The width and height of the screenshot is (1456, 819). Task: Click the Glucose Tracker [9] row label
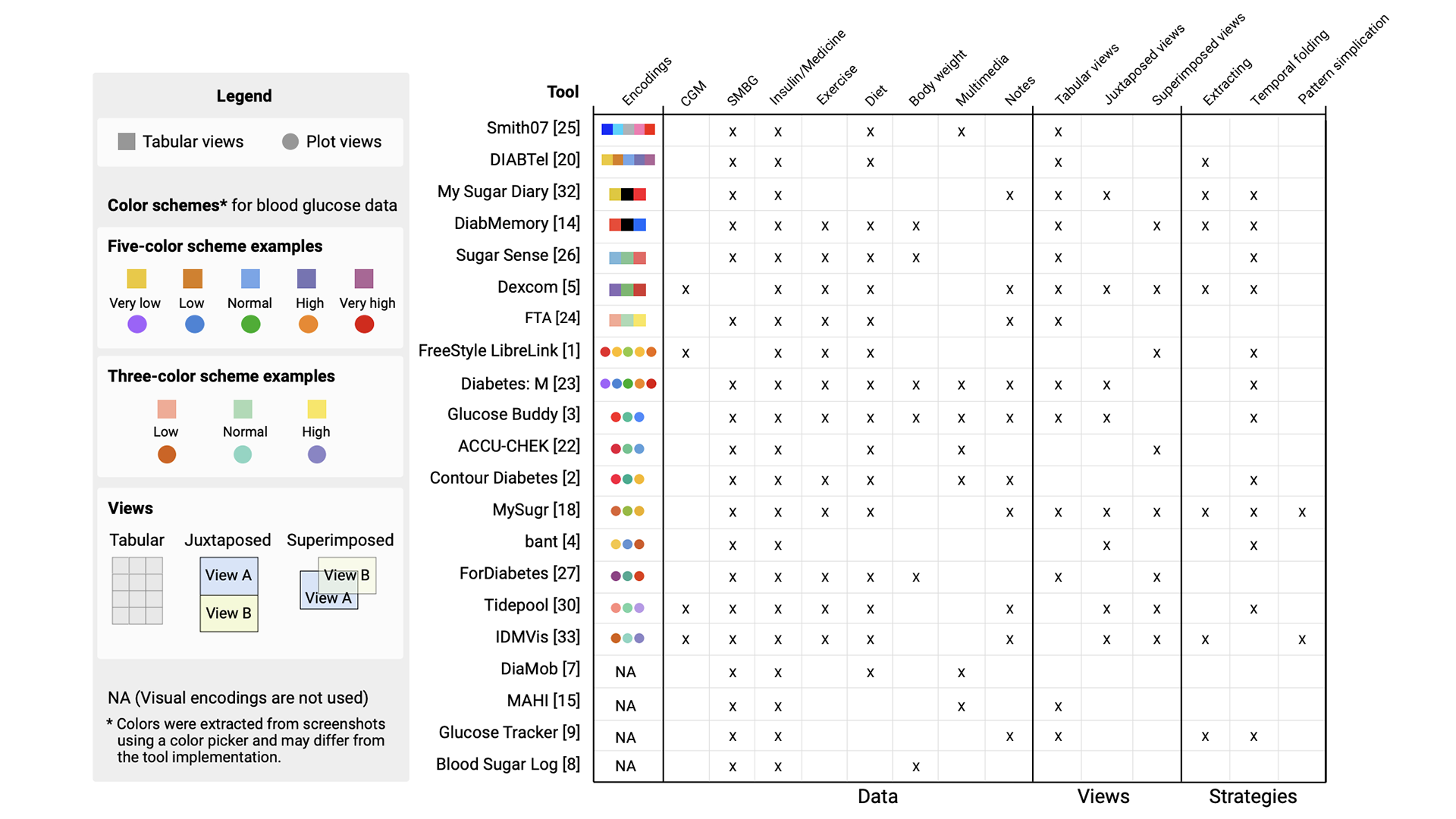click(510, 733)
